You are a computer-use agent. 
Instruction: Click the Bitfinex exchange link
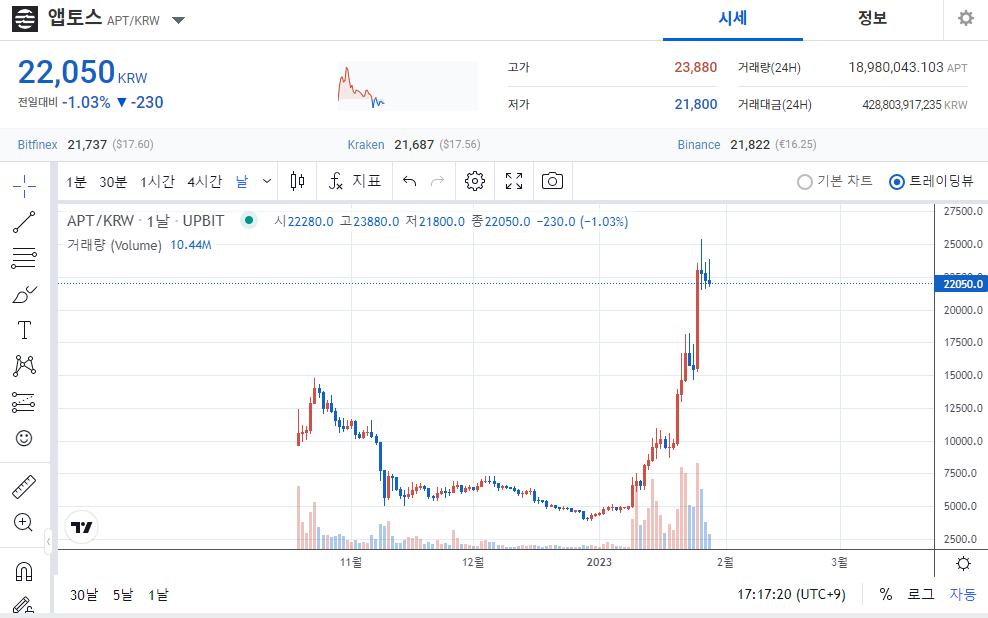[37, 144]
